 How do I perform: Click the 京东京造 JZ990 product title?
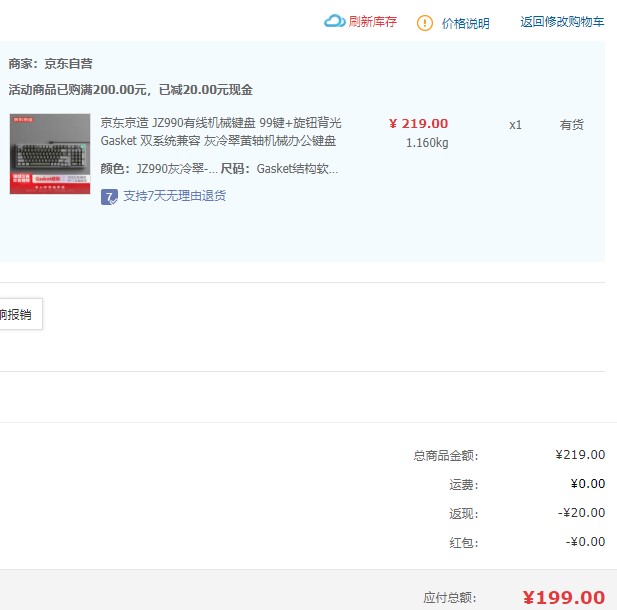pos(220,132)
